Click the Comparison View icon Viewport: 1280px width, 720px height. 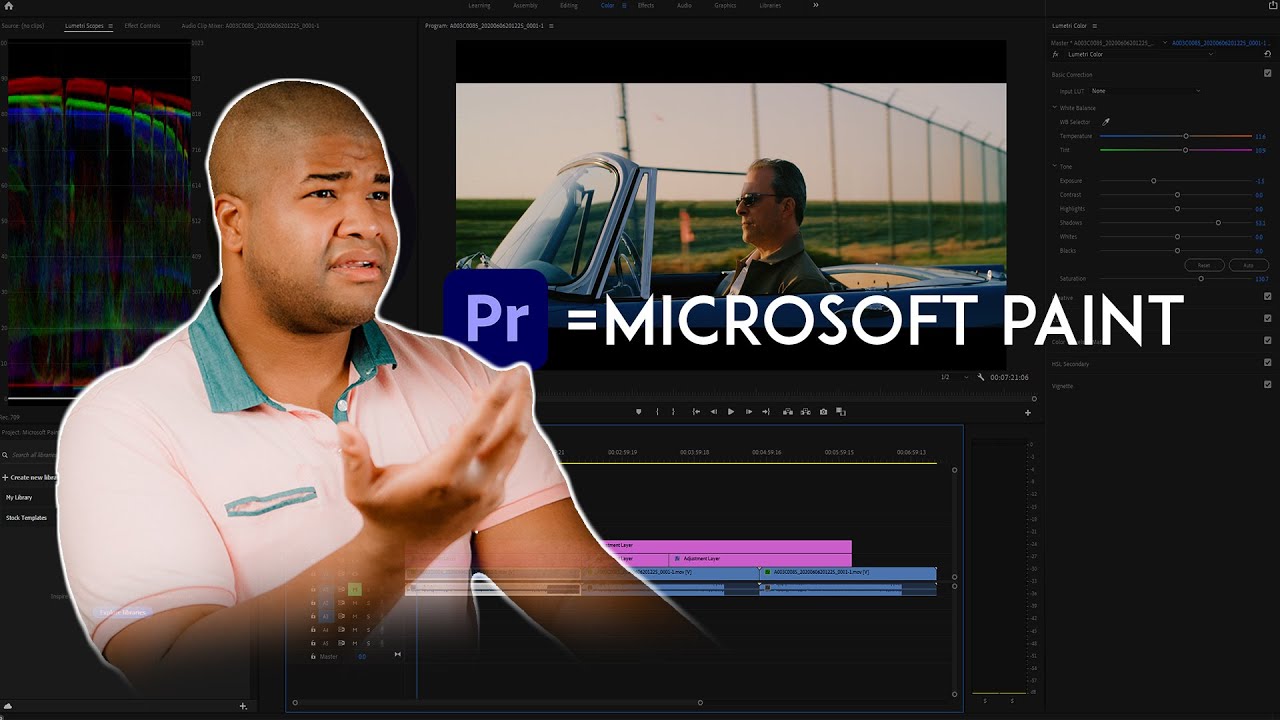click(x=841, y=412)
